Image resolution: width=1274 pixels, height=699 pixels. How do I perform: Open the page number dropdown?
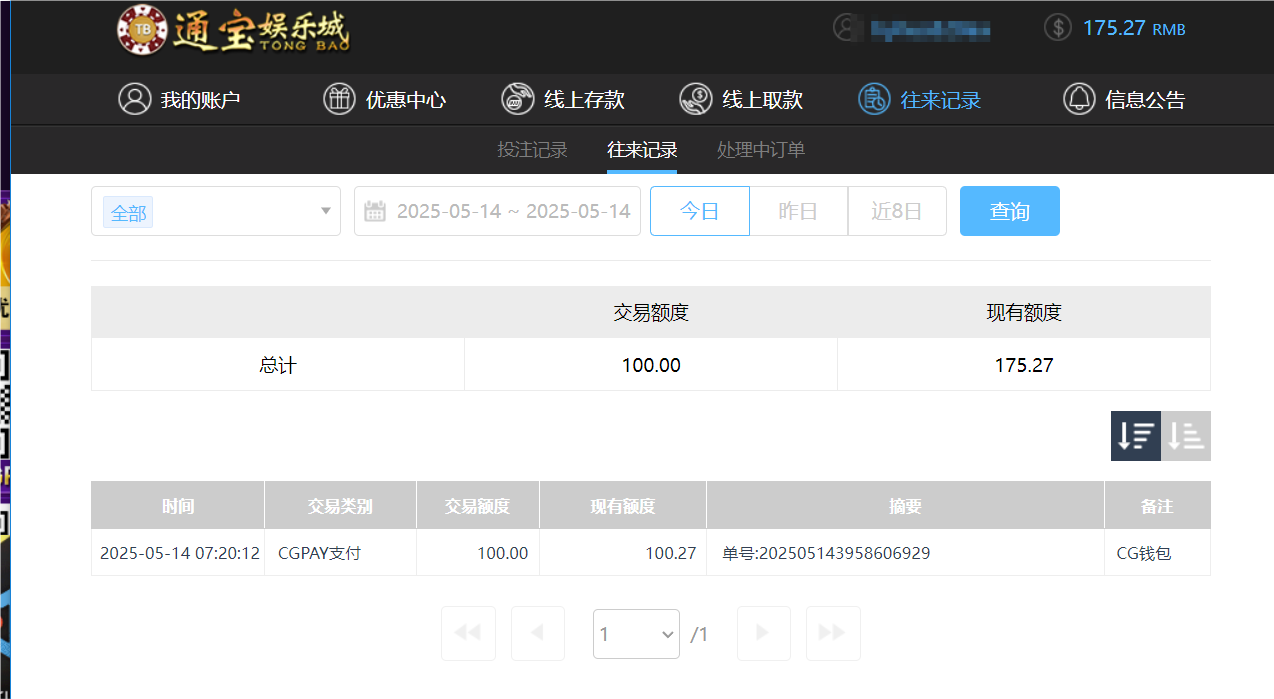(636, 633)
